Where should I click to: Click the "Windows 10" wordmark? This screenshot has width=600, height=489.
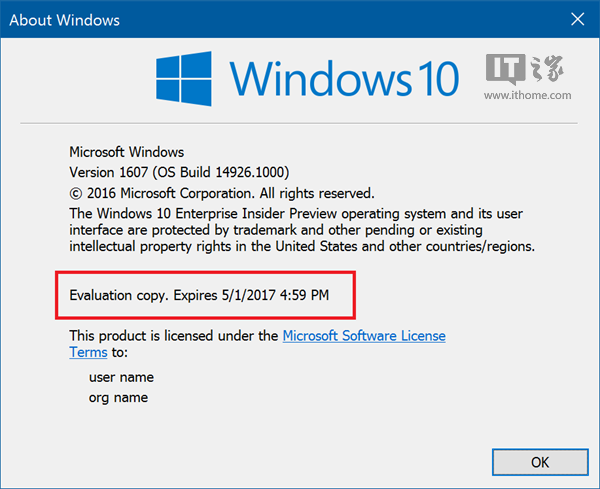coord(342,78)
